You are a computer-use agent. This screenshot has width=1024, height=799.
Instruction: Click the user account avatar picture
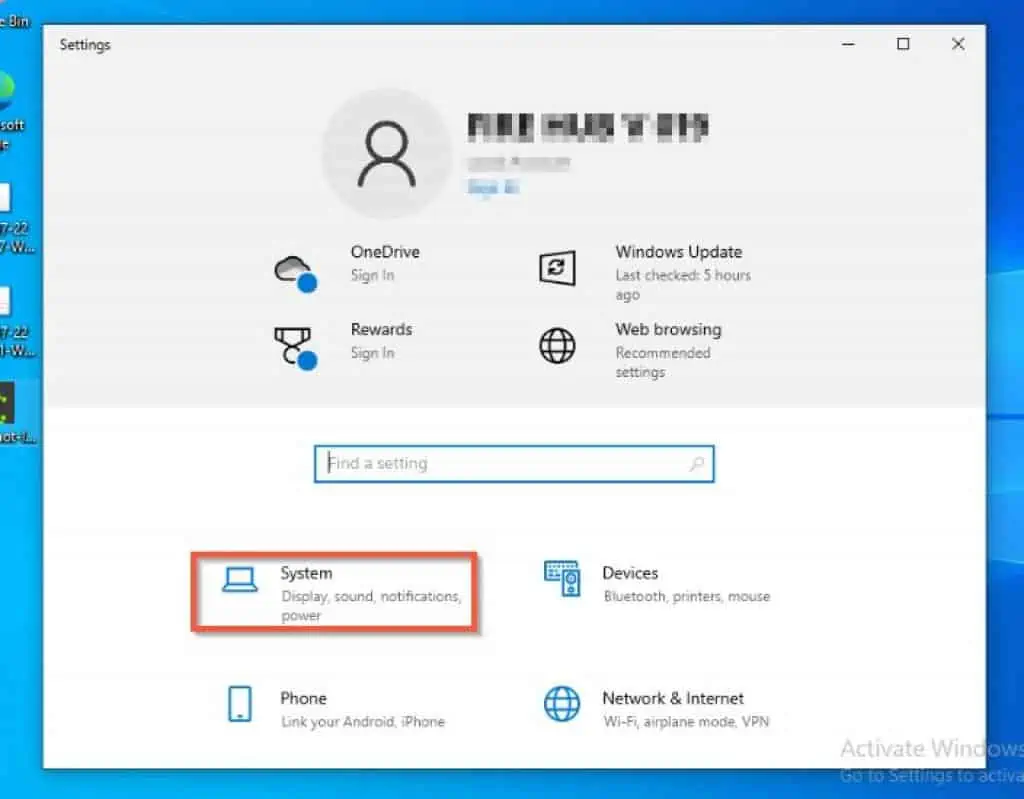point(386,152)
